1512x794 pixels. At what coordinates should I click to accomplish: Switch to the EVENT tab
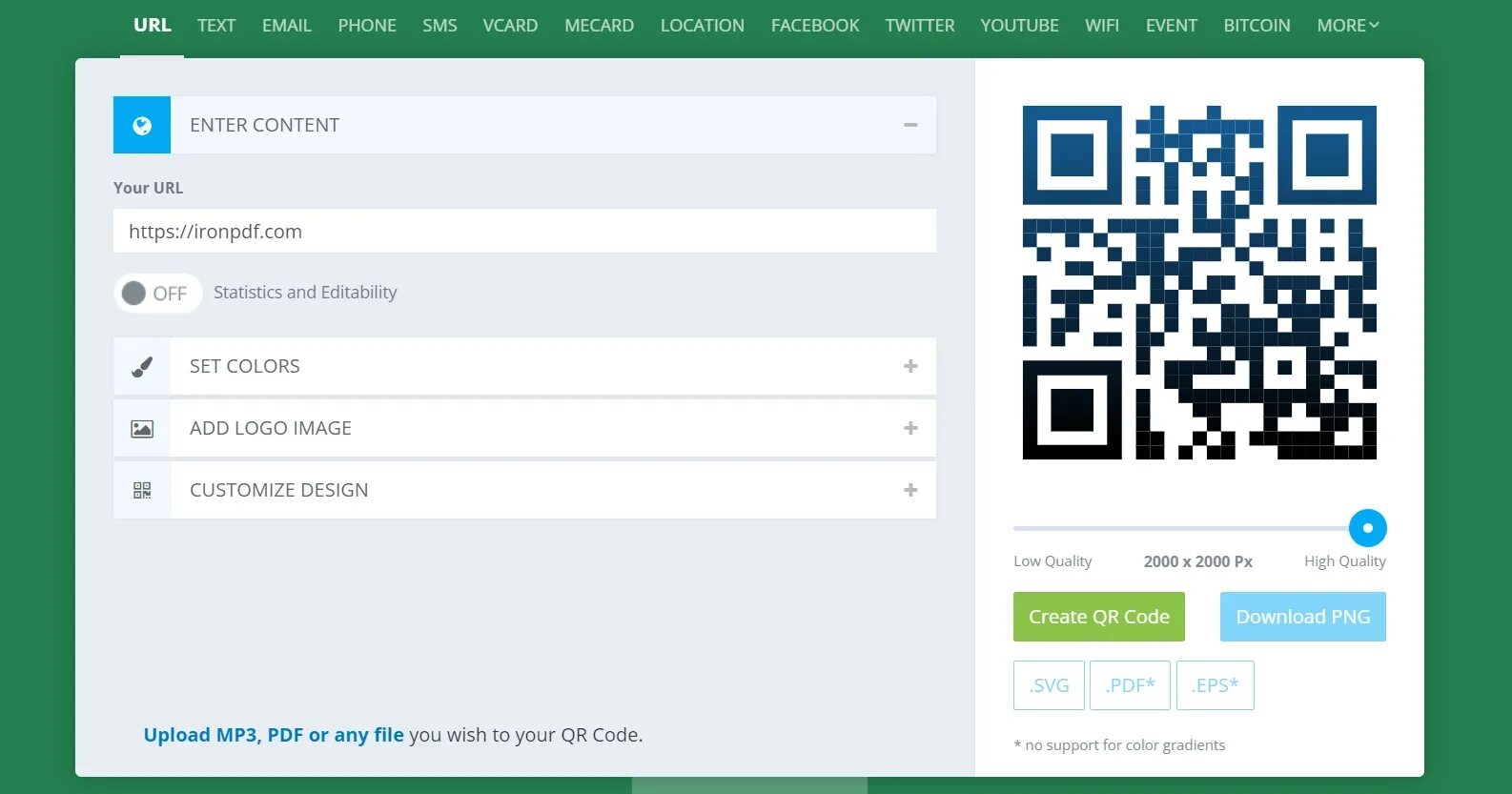(1172, 26)
